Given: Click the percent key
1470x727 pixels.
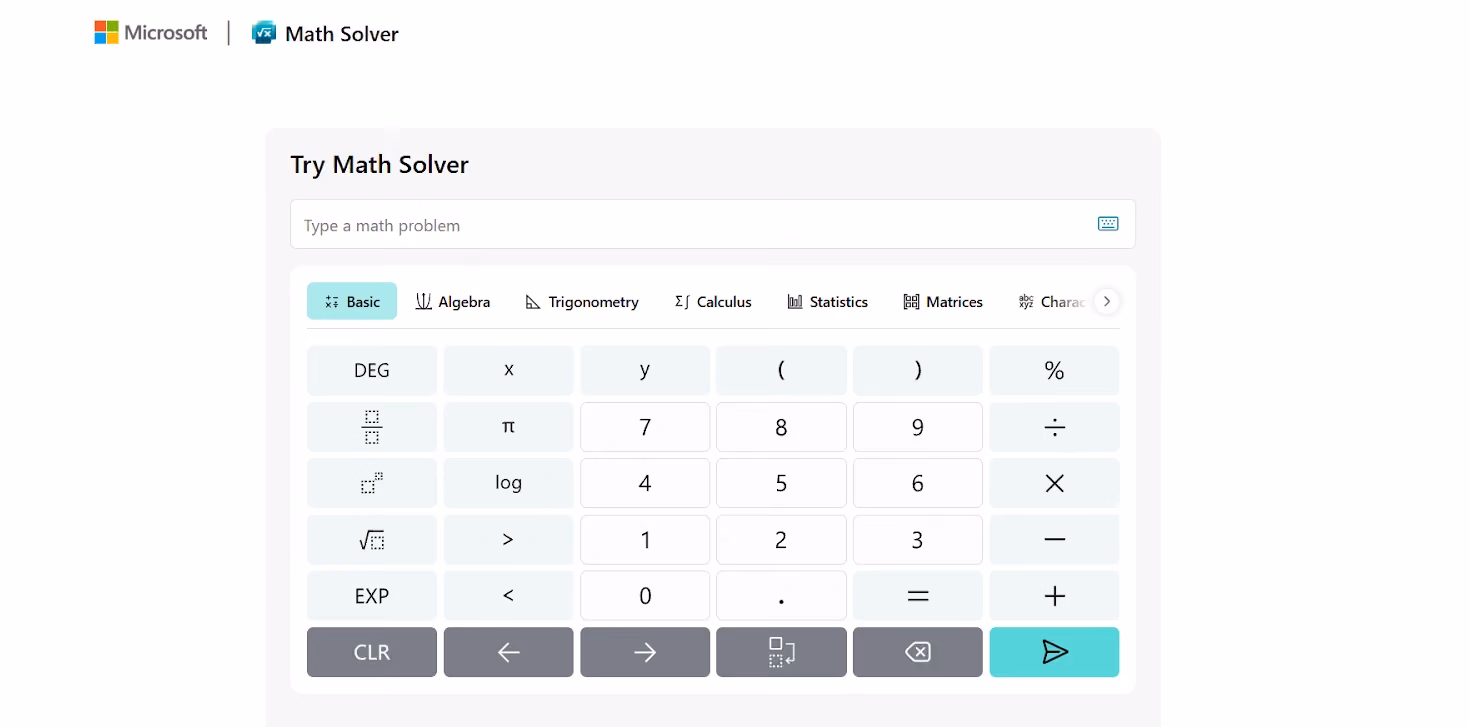Looking at the screenshot, I should point(1054,370).
